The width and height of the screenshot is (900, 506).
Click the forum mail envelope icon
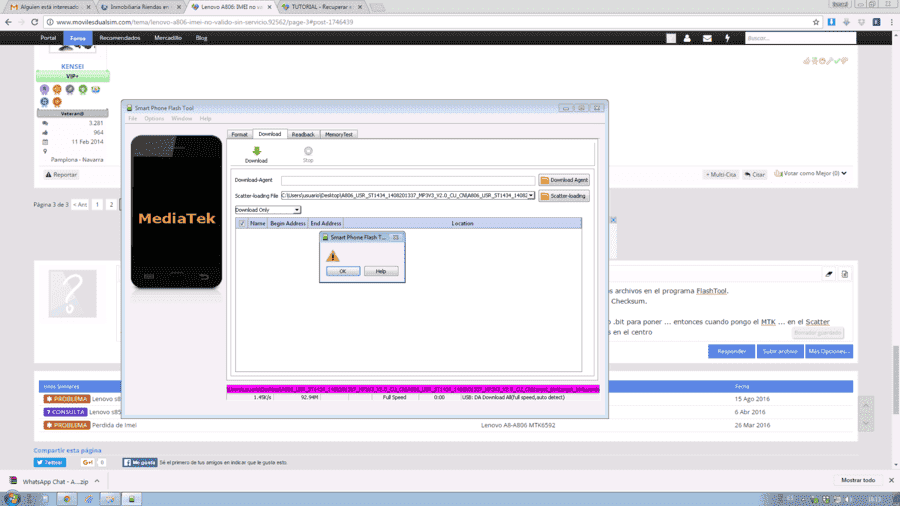click(x=707, y=38)
